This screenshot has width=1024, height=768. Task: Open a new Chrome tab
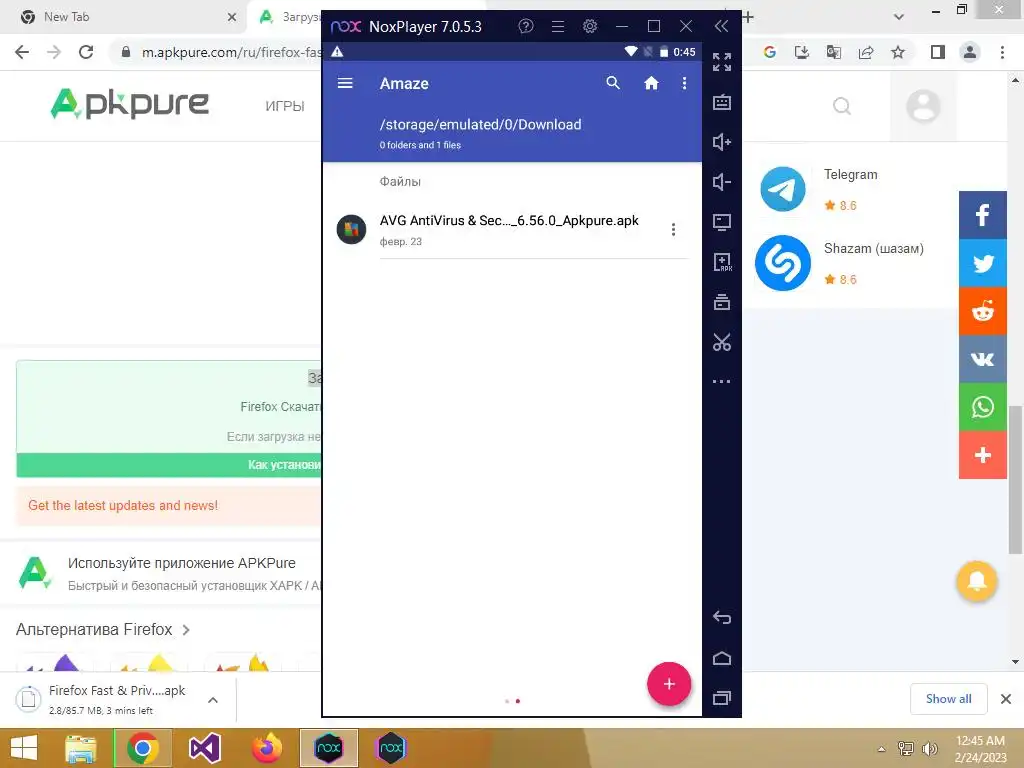point(748,17)
